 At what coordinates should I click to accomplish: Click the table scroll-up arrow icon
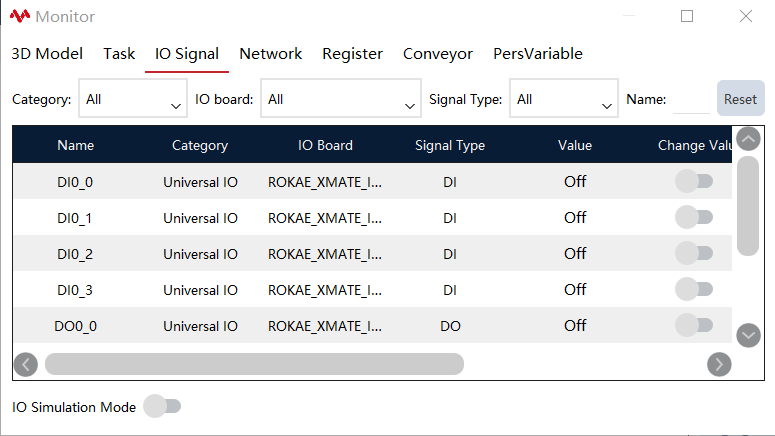click(x=748, y=139)
